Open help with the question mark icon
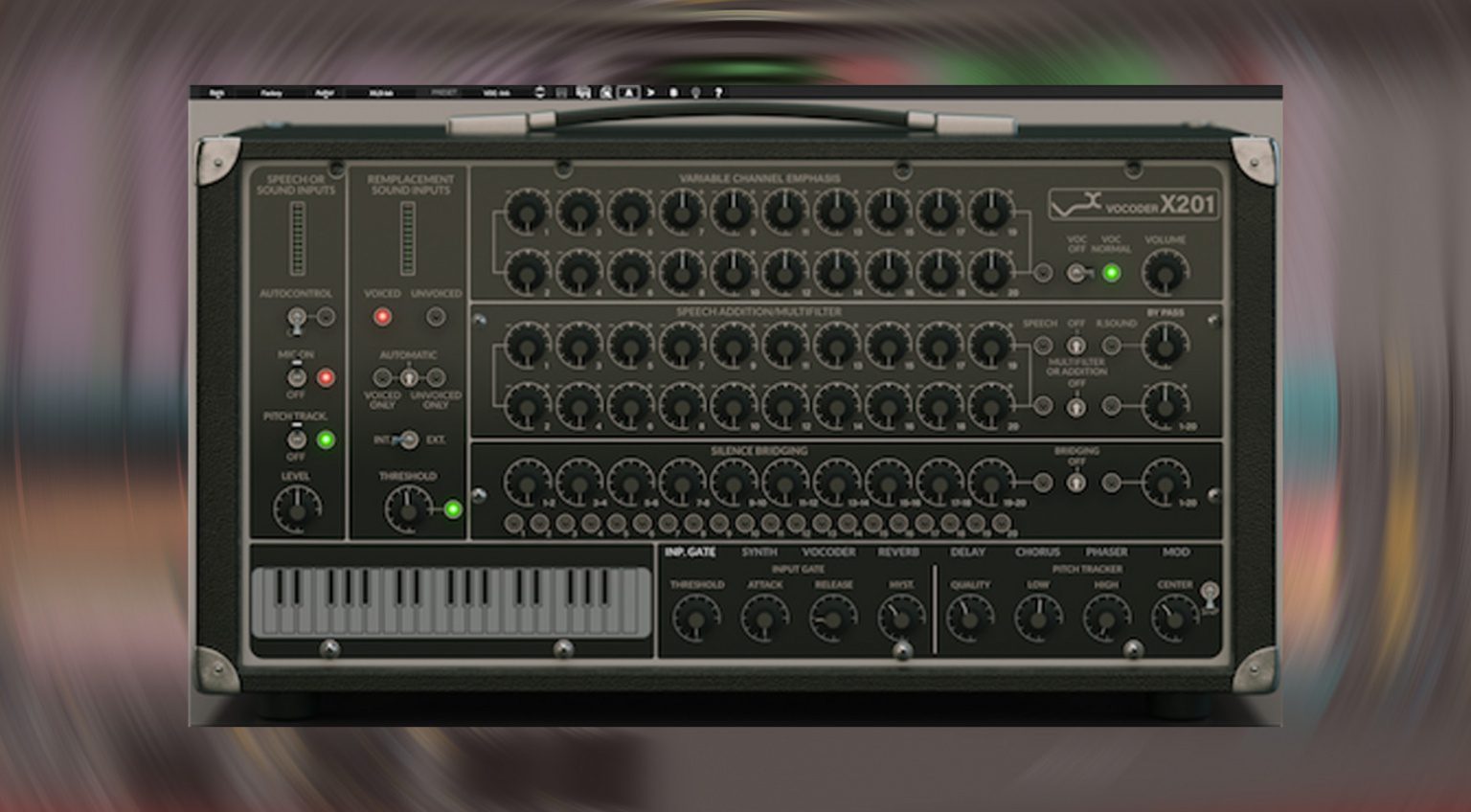Image resolution: width=1471 pixels, height=812 pixels. tap(718, 93)
